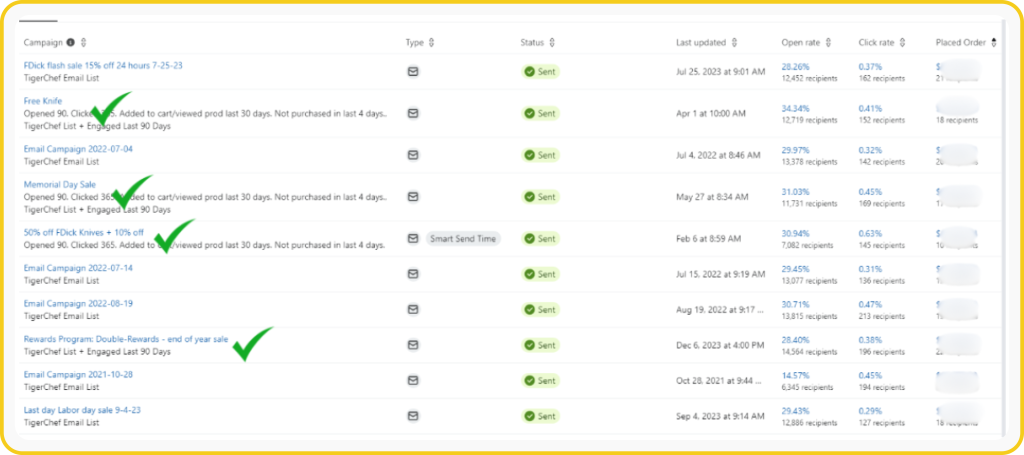Screen dimensions: 1024x455
Task: Click the email icon for the Rewards Program campaign
Action: [x=412, y=345]
